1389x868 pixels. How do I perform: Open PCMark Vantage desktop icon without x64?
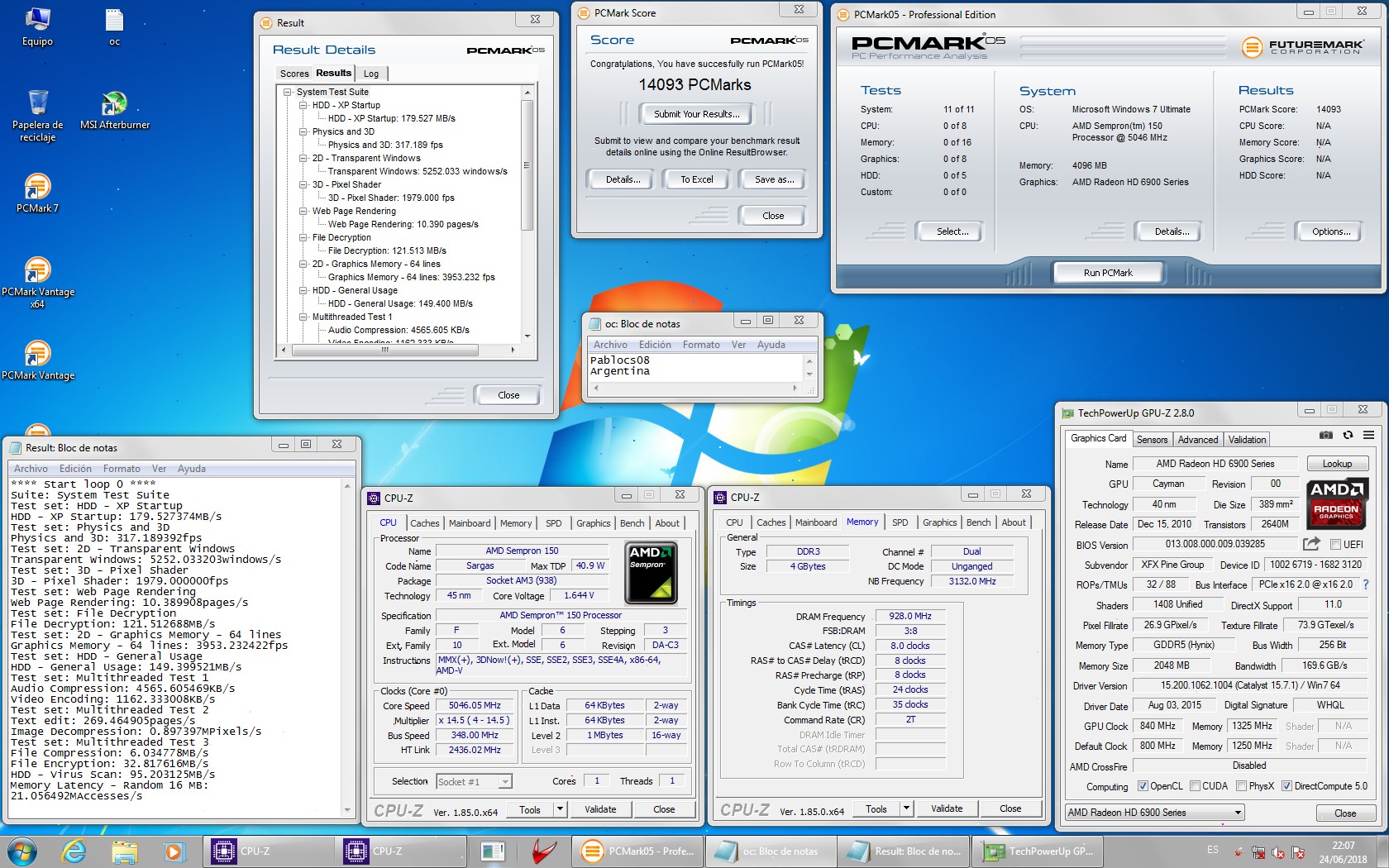click(x=37, y=360)
